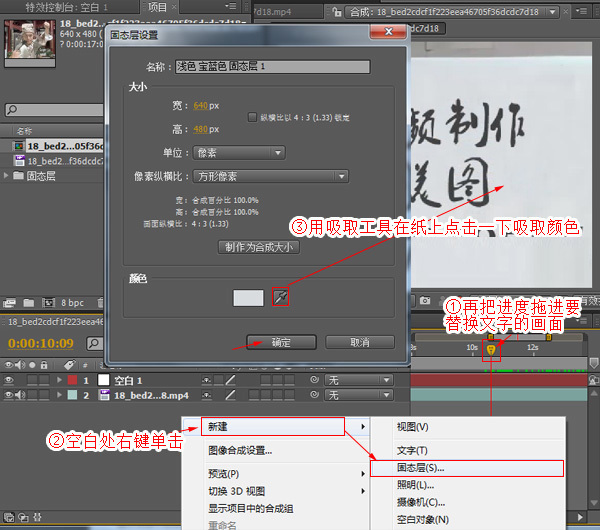Click the composition icon of 18_bed2...05f36c item
This screenshot has height=530, width=600.
pos(19,146)
